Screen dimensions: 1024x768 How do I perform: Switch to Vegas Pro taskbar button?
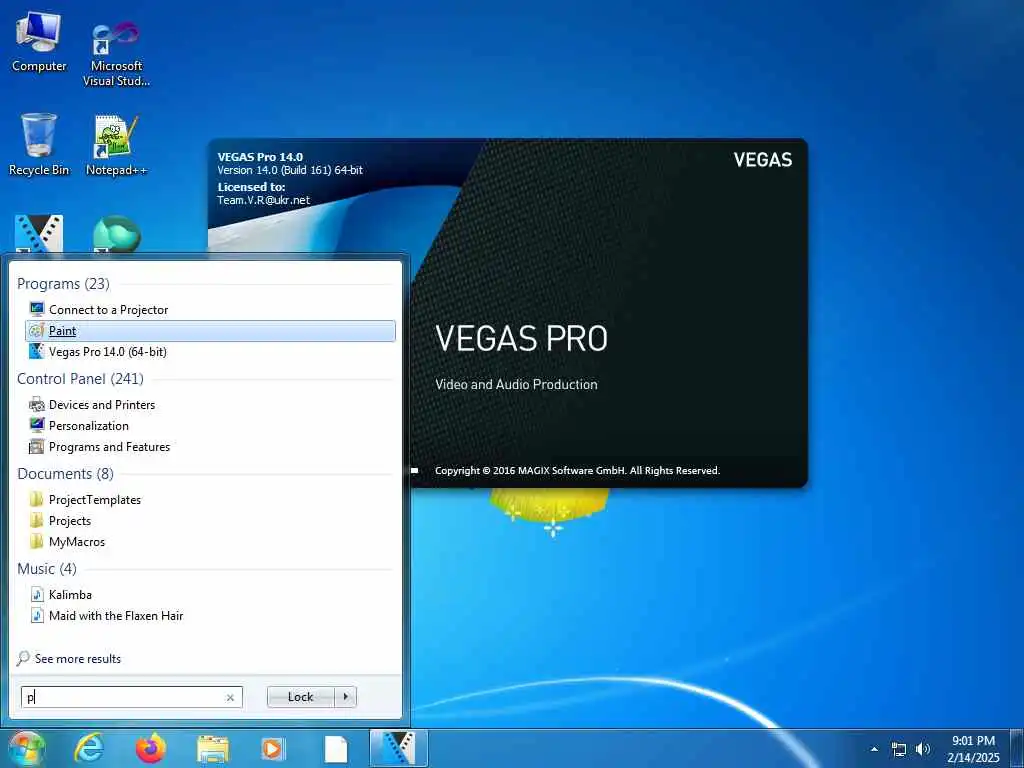[x=398, y=748]
